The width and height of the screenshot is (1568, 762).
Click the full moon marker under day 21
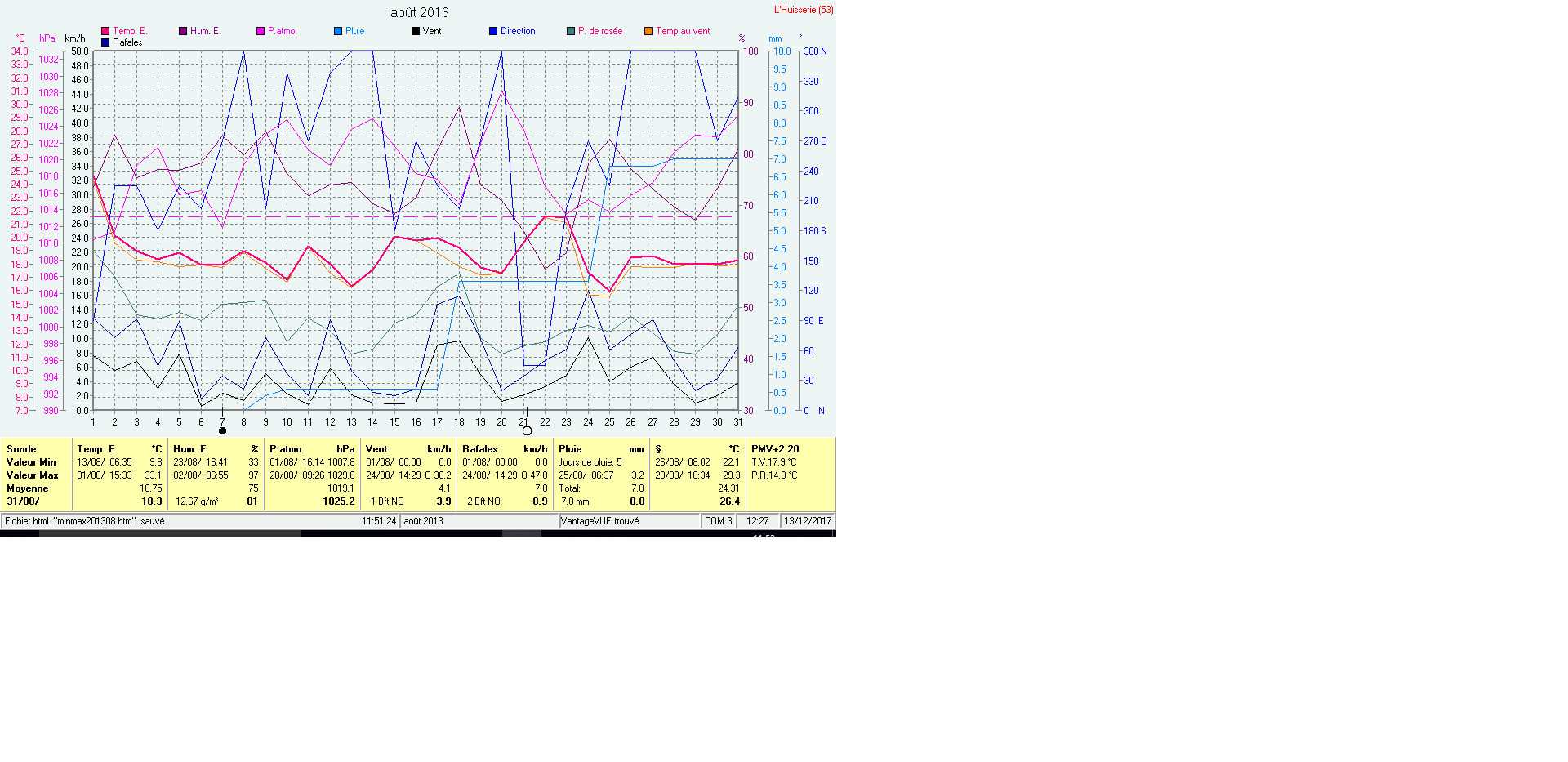[x=527, y=430]
